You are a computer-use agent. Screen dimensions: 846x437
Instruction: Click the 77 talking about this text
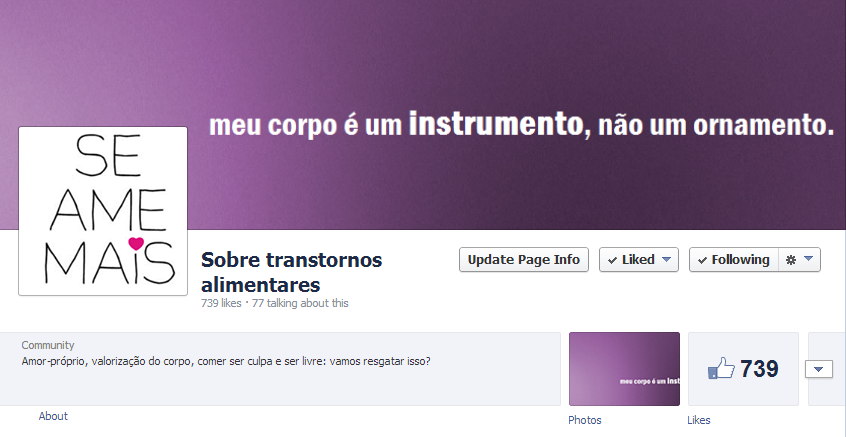pos(300,303)
